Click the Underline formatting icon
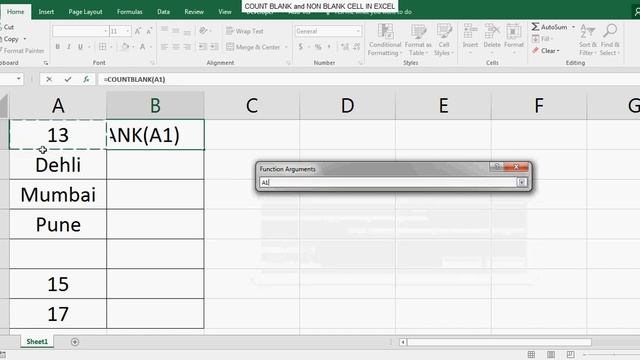 (80, 47)
